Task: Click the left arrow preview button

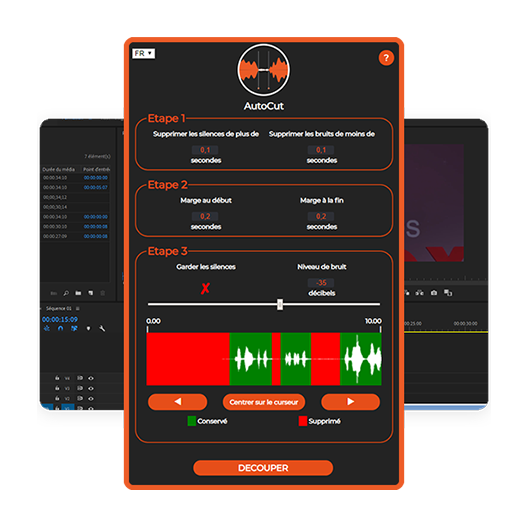Action: (177, 402)
